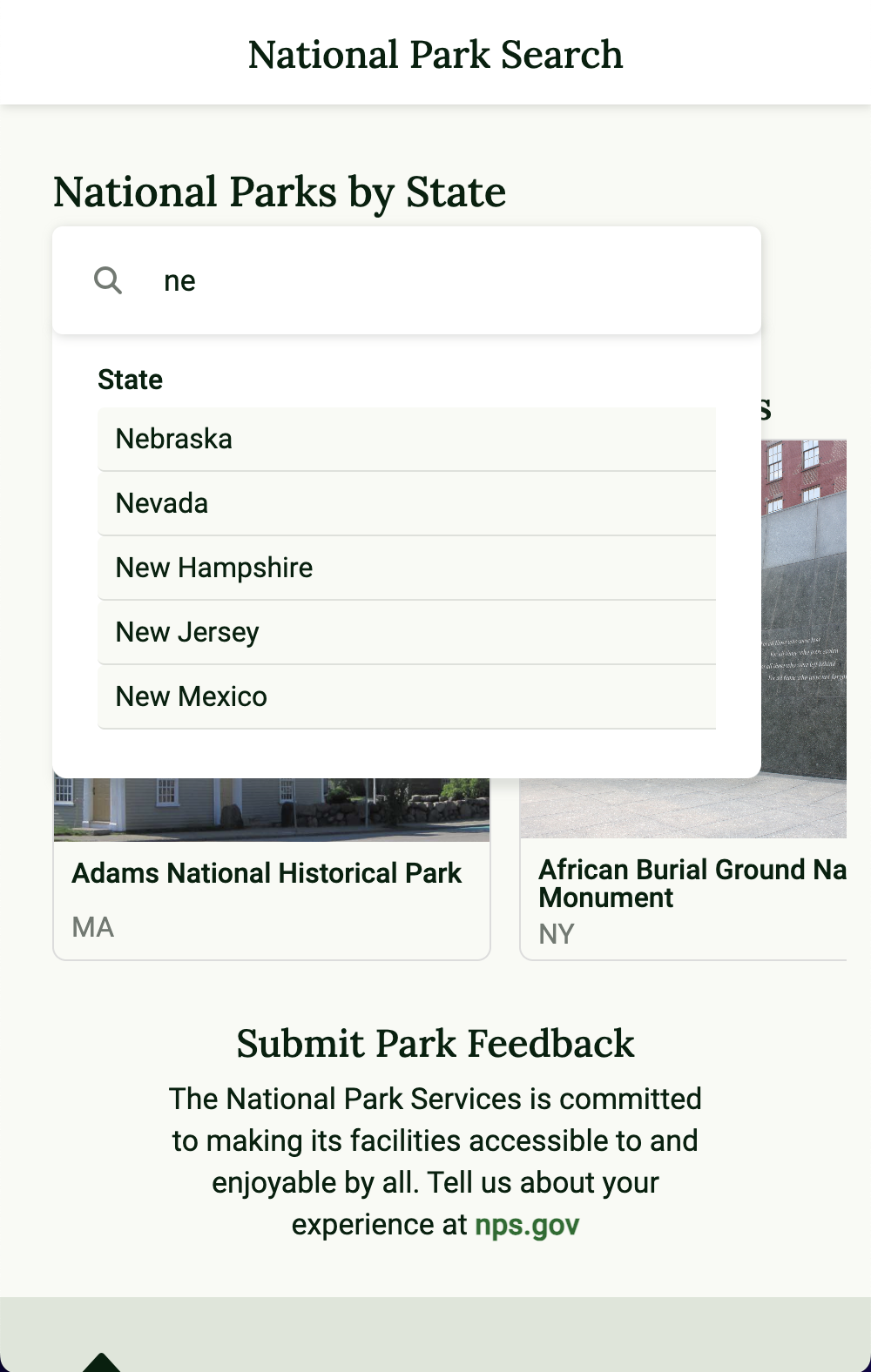Click the National Park Search header title
The height and width of the screenshot is (1372, 871).
435,54
